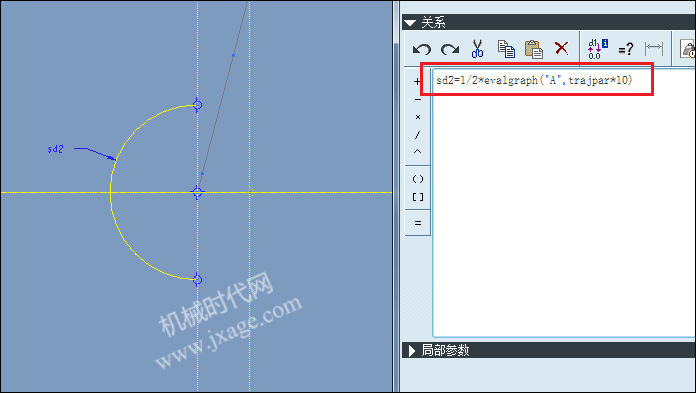Insert the caret exponent operator
This screenshot has width=696, height=393.
click(417, 151)
